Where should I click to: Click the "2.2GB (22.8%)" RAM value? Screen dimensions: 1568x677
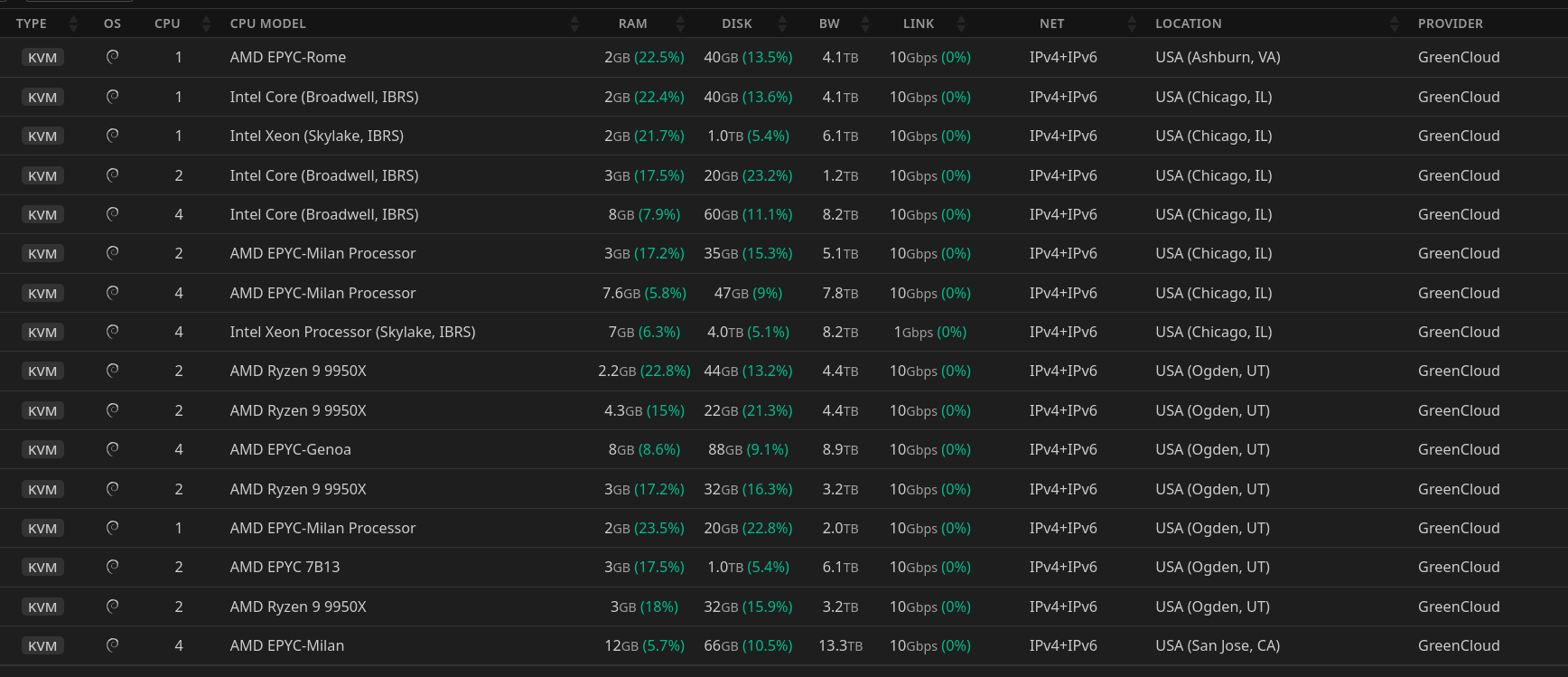click(644, 371)
